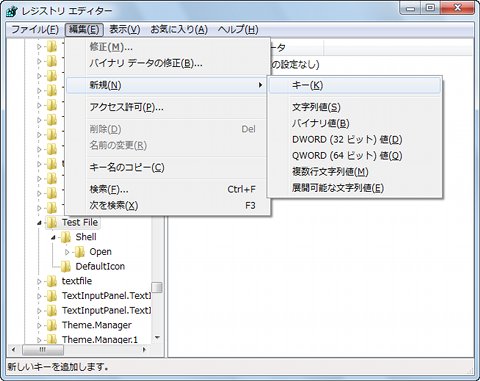The height and width of the screenshot is (381, 480).
Task: Click the horizontal scrollbar right arrow
Action: click(144, 349)
